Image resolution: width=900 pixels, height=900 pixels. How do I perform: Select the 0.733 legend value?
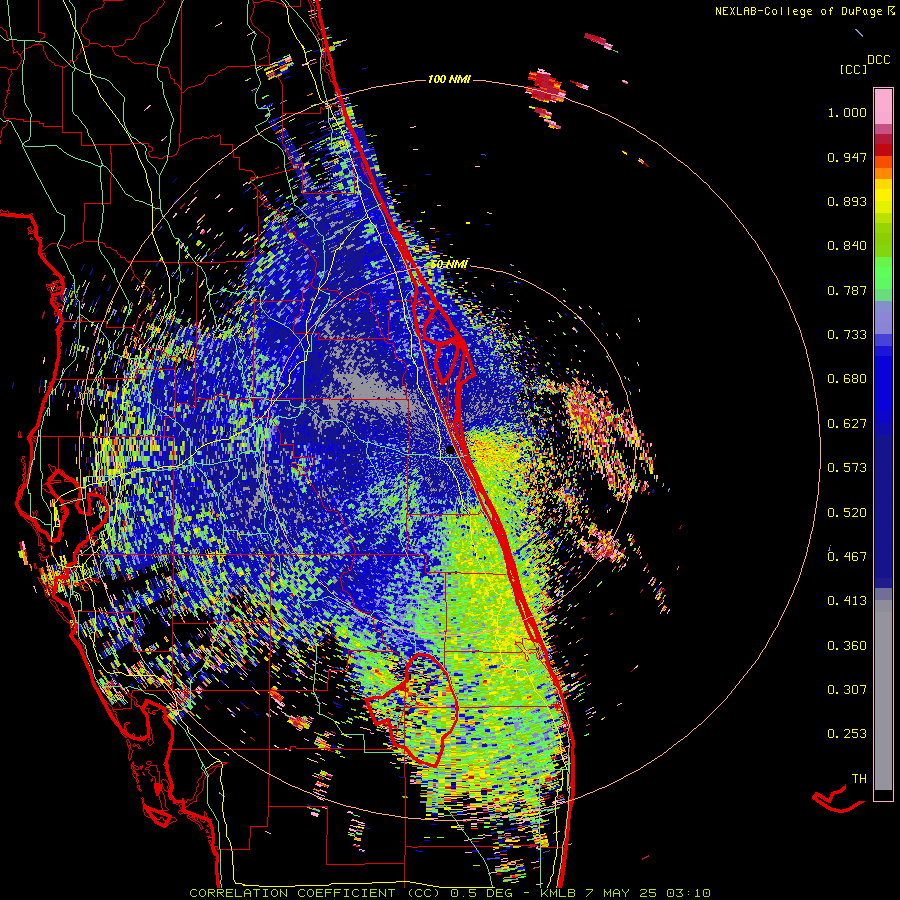(847, 335)
